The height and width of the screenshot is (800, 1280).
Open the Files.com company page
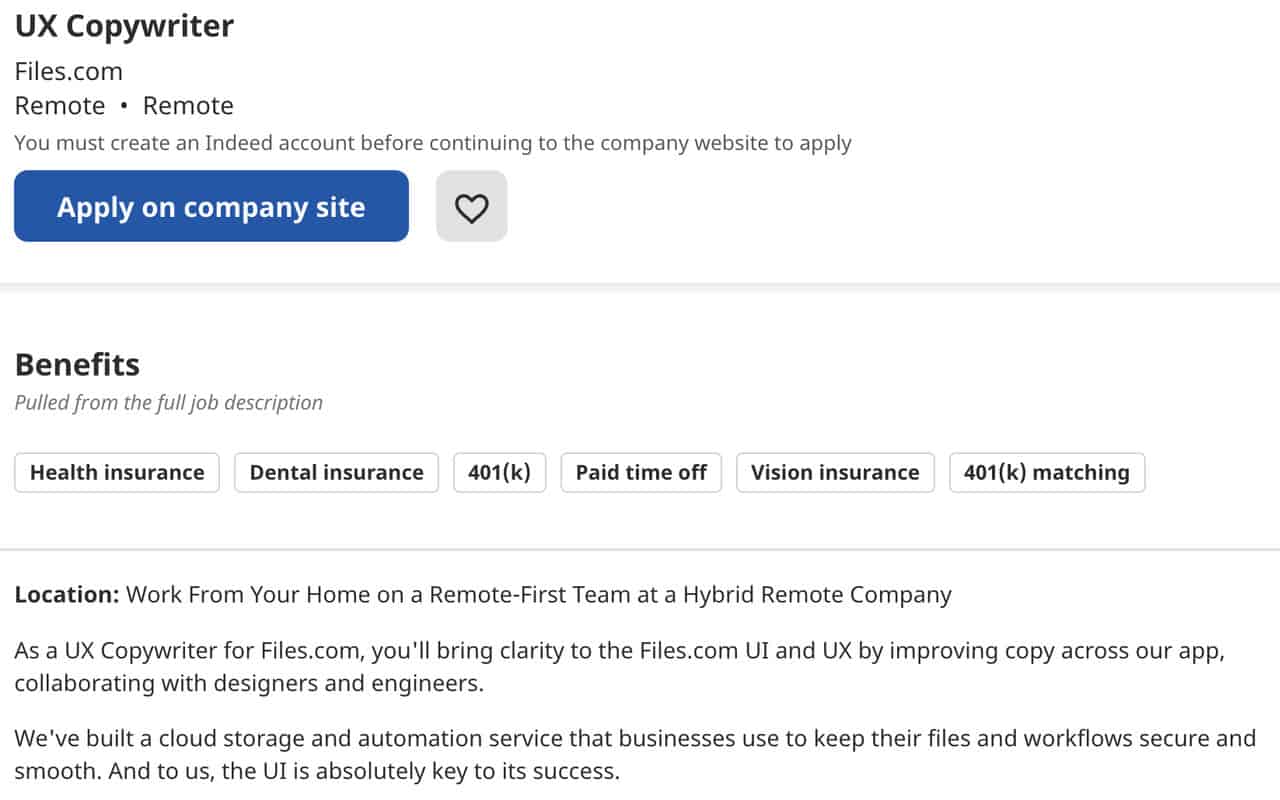point(68,71)
